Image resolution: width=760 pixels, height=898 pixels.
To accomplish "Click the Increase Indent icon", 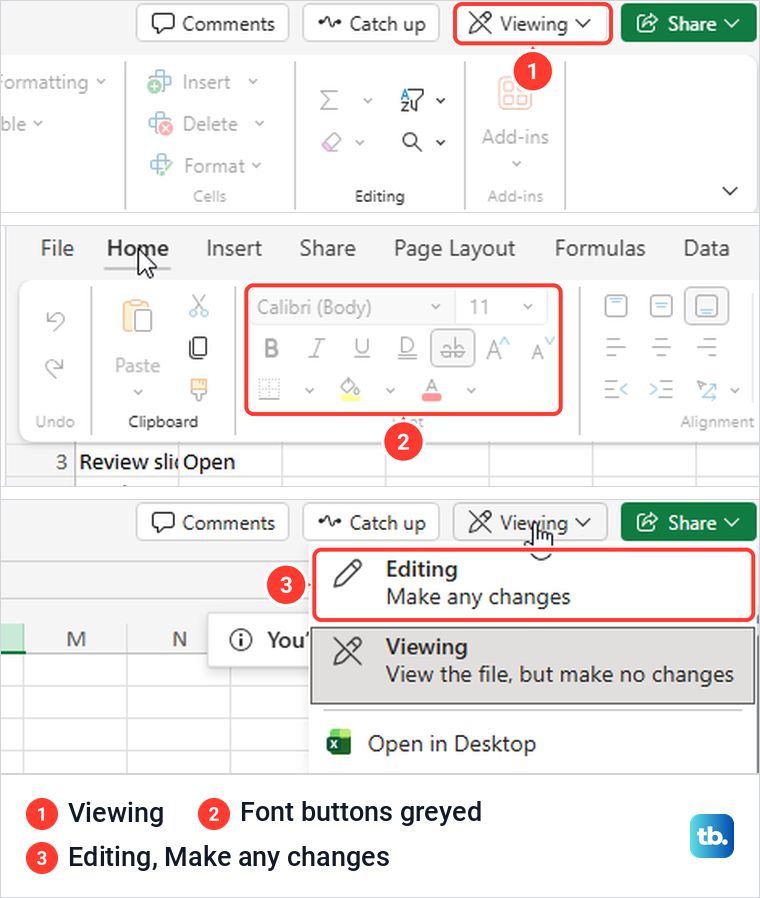I will click(661, 389).
